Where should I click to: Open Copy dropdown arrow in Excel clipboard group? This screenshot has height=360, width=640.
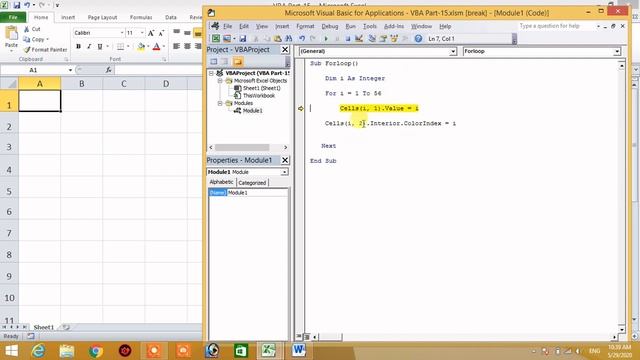[x=48, y=40]
